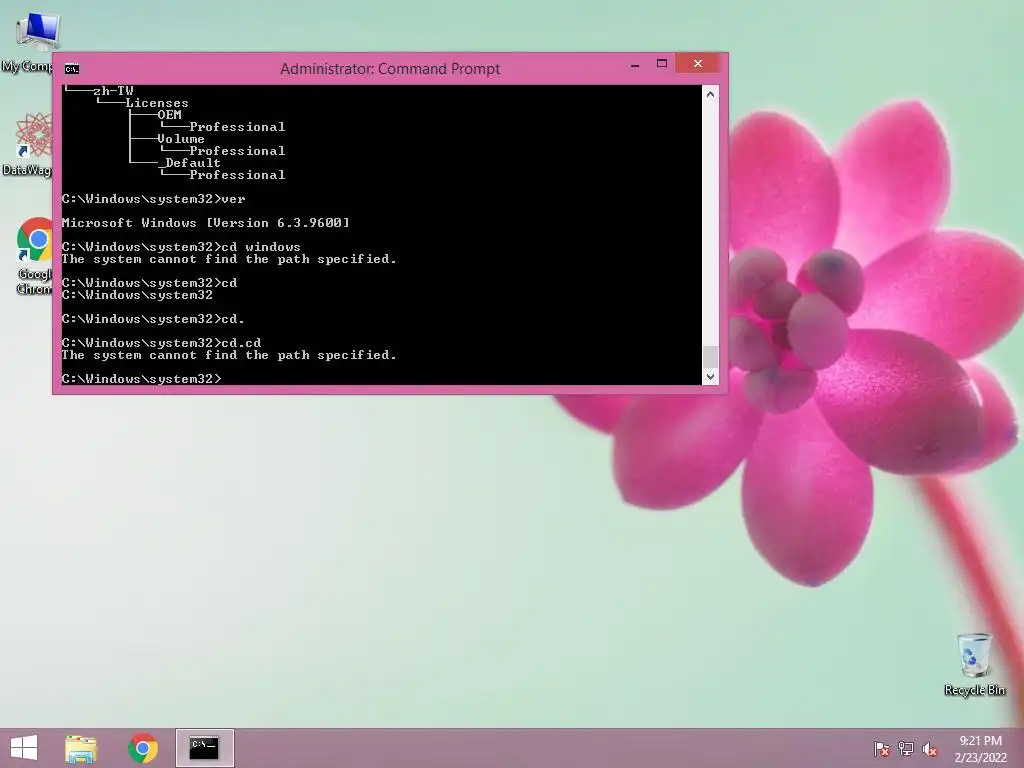The image size is (1024, 768).
Task: Maximize the Command Prompt window
Action: (662, 63)
